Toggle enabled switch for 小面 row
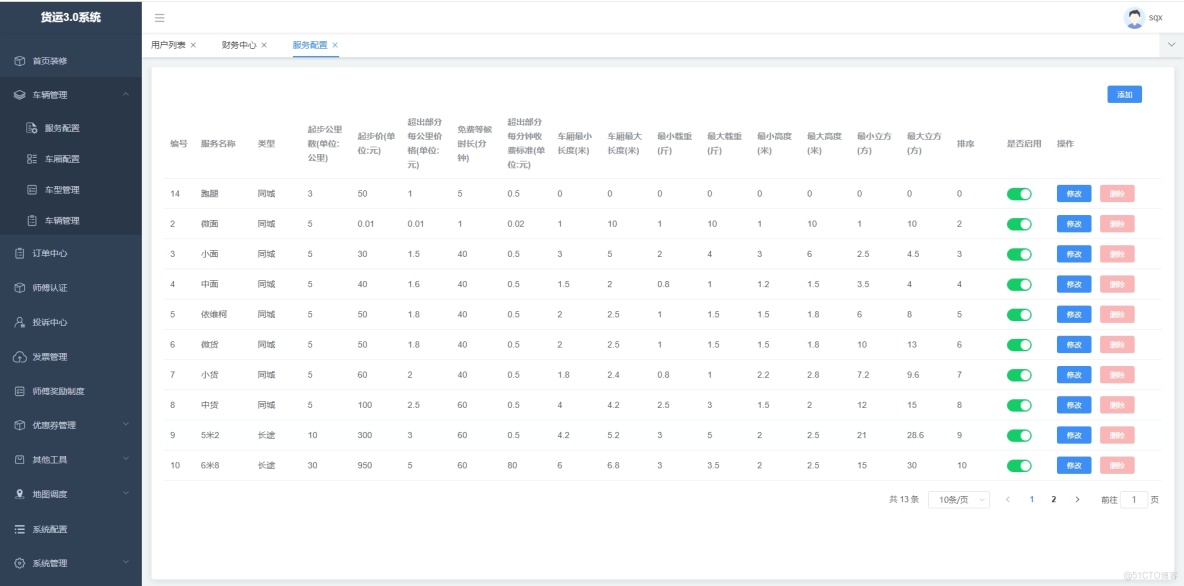 point(1019,254)
